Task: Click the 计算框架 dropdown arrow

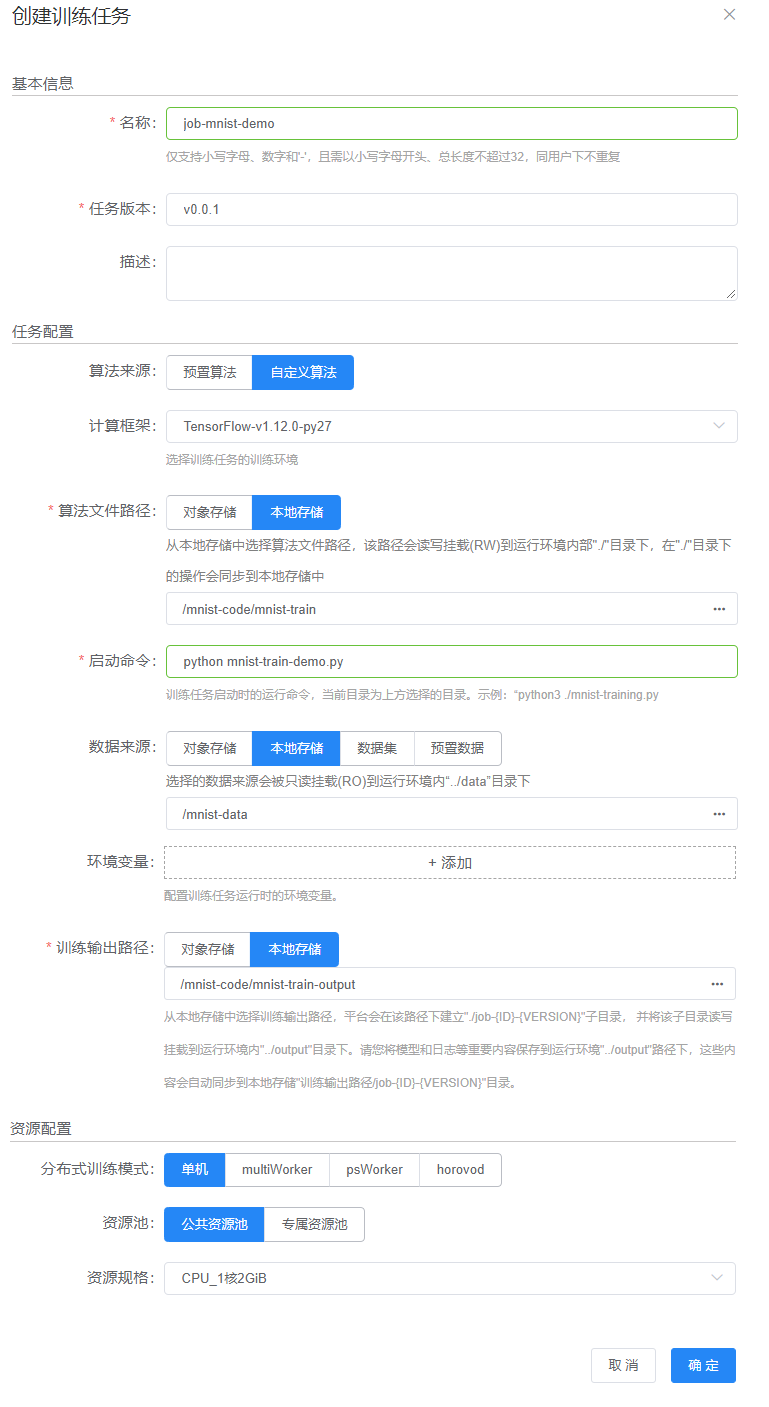Action: coord(718,426)
